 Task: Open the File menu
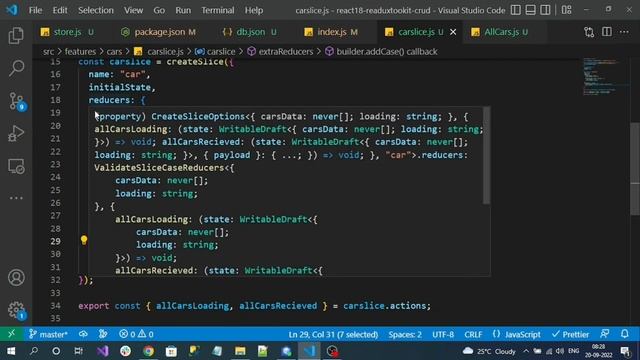click(x=36, y=10)
